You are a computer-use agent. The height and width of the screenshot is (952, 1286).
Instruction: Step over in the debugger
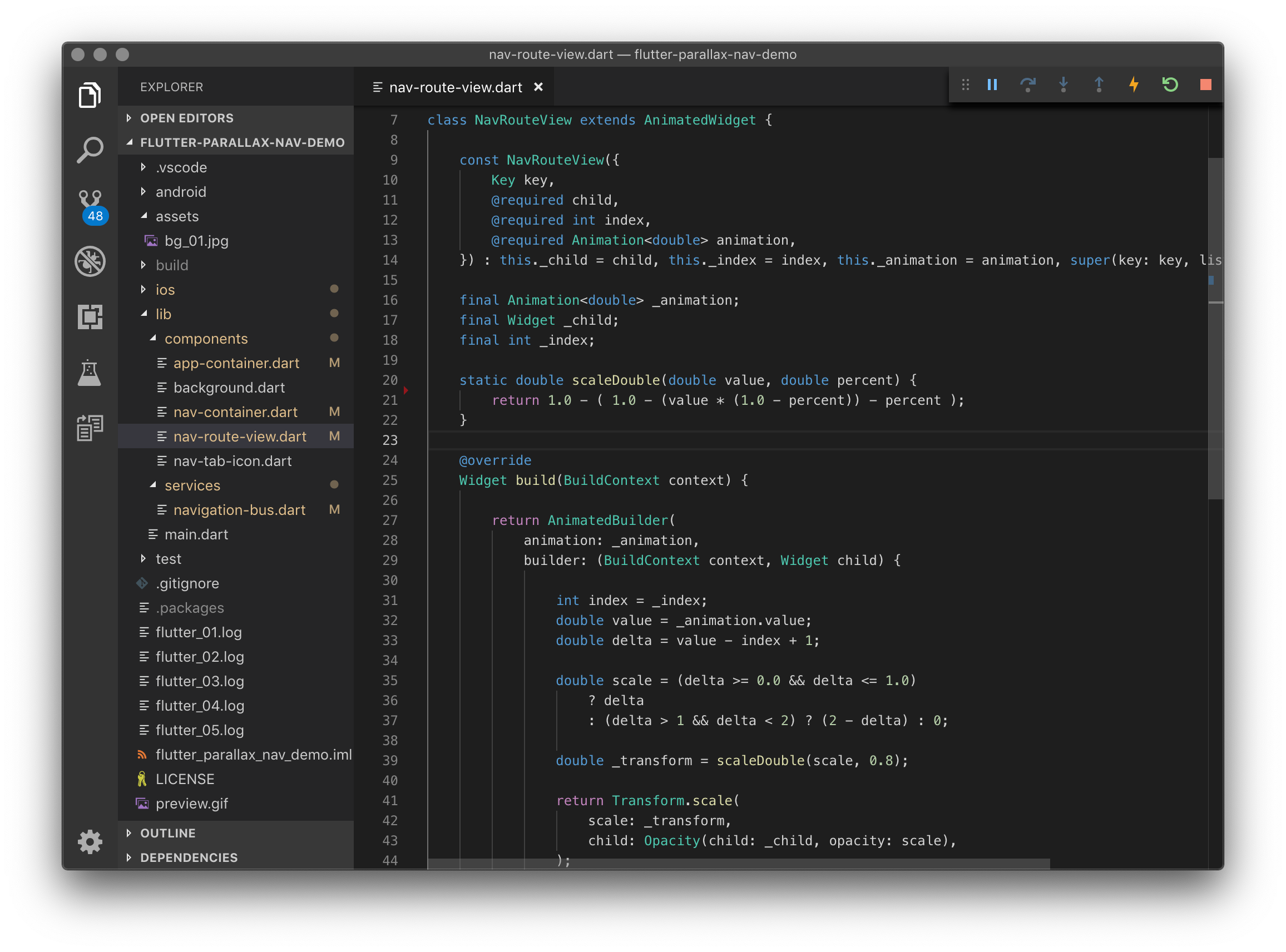click(1028, 85)
